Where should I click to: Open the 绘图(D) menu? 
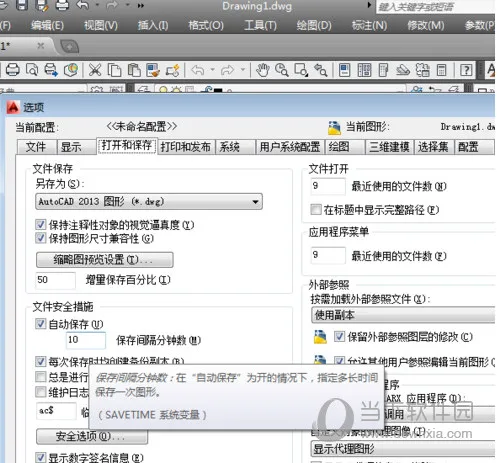tap(314, 25)
